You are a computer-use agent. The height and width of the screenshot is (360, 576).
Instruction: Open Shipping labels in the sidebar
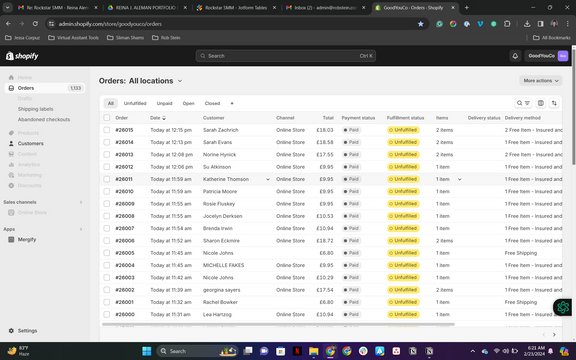pos(36,109)
